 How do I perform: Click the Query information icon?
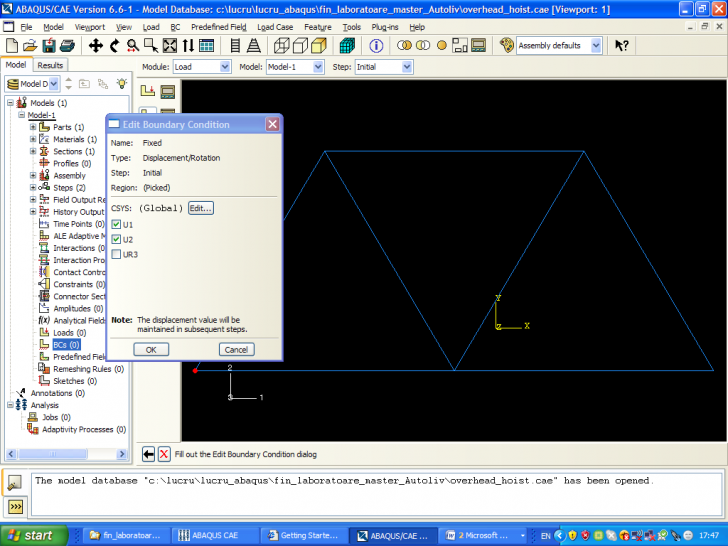coord(377,45)
